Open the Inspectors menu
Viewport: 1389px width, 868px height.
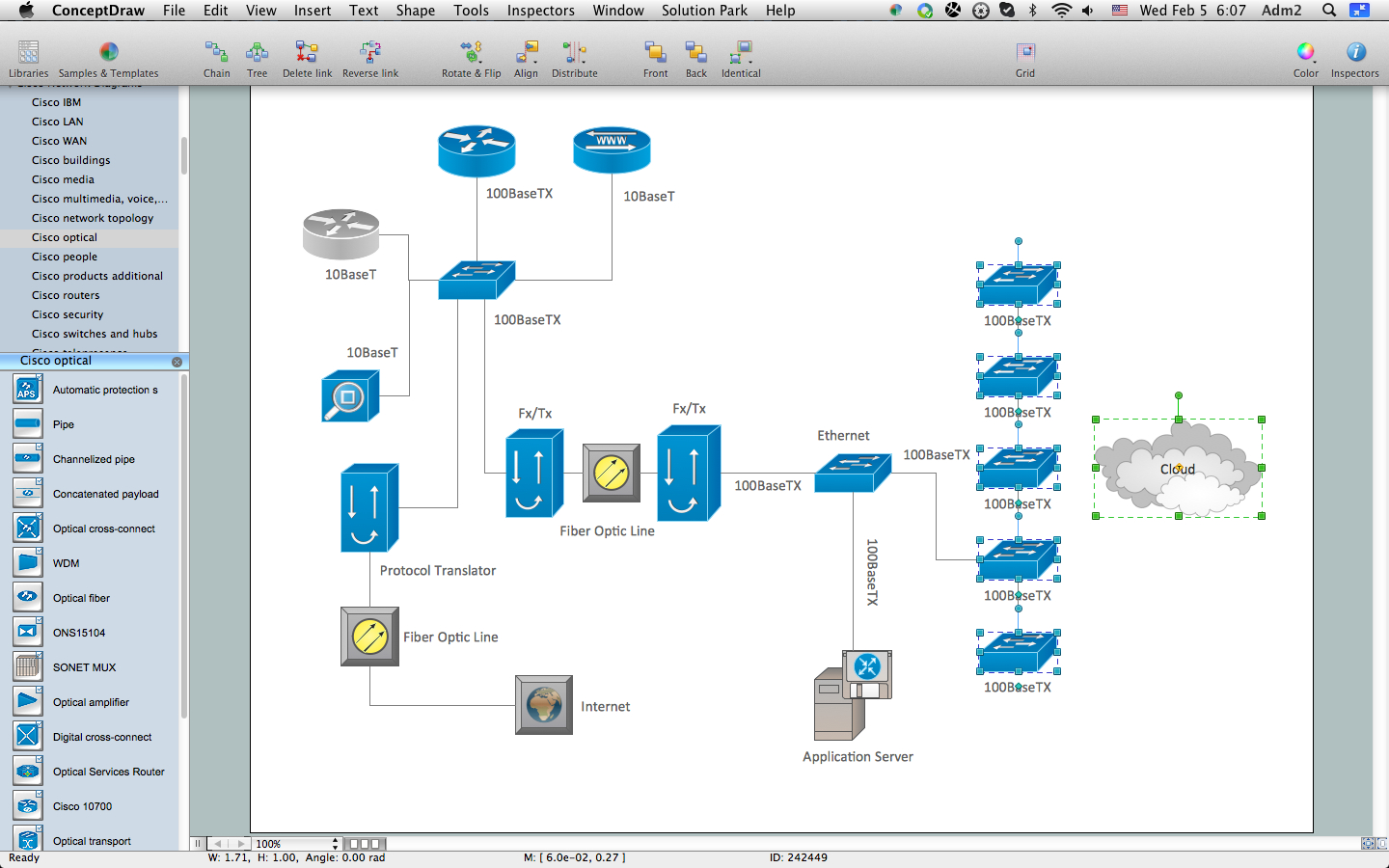(540, 11)
